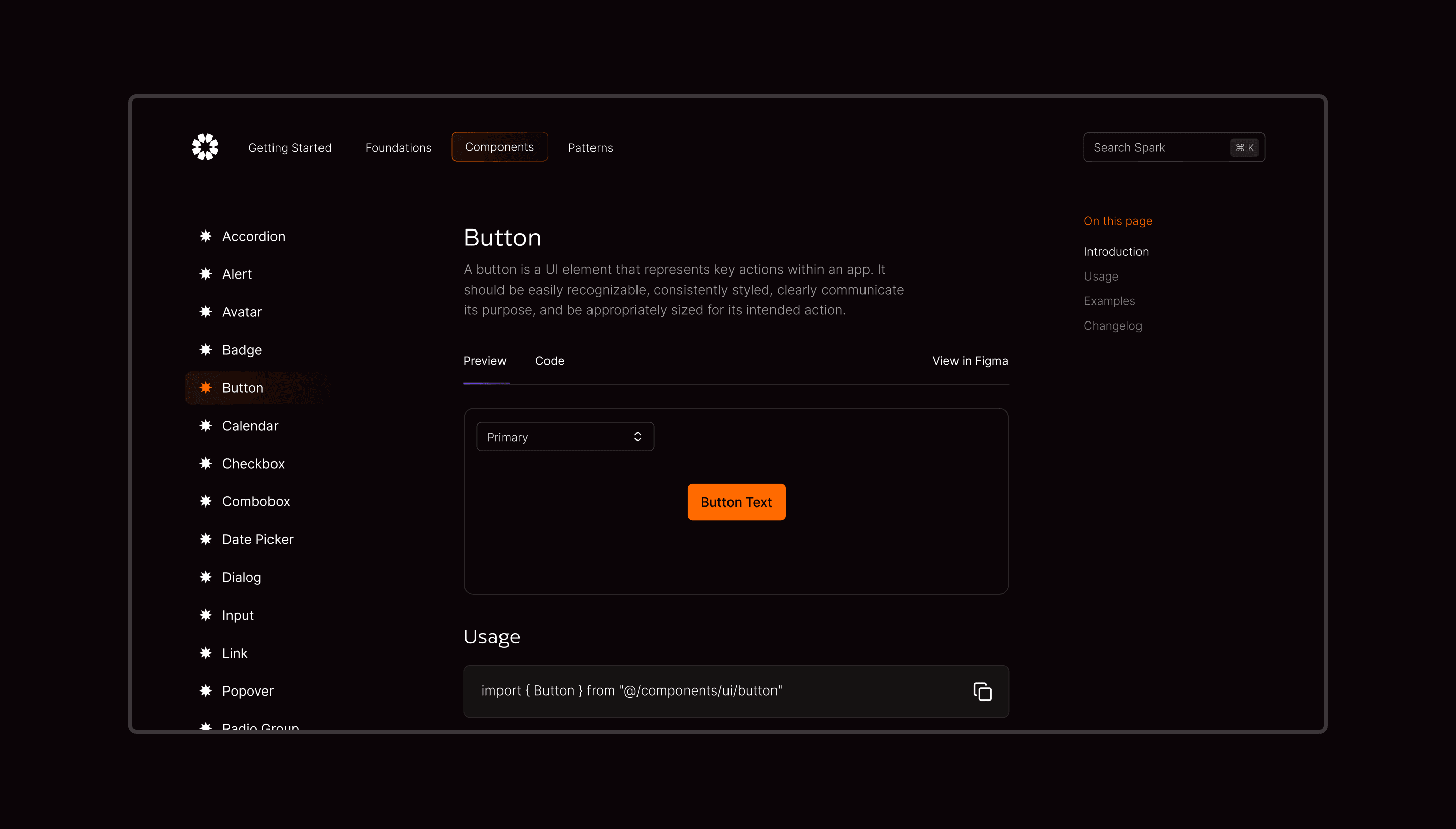This screenshot has width=1456, height=829.
Task: Click the orange Button Text button
Action: [736, 502]
